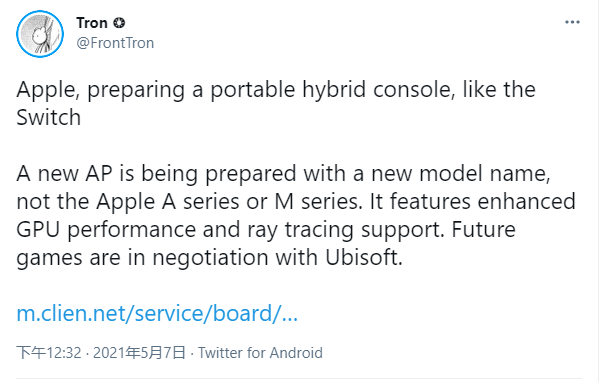Visit the @FrontTron handle link

pos(115,43)
